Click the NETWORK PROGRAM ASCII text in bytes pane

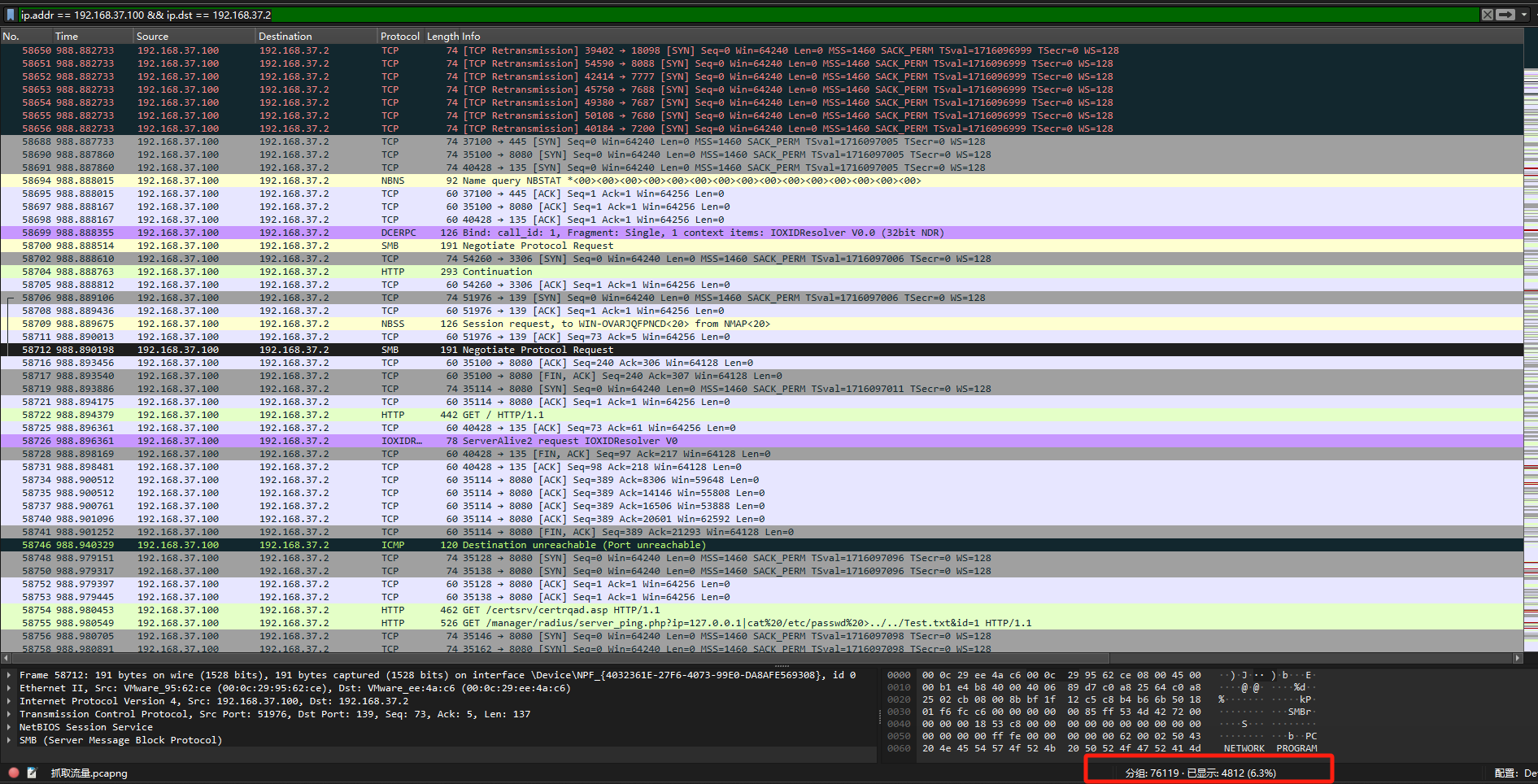1270,748
